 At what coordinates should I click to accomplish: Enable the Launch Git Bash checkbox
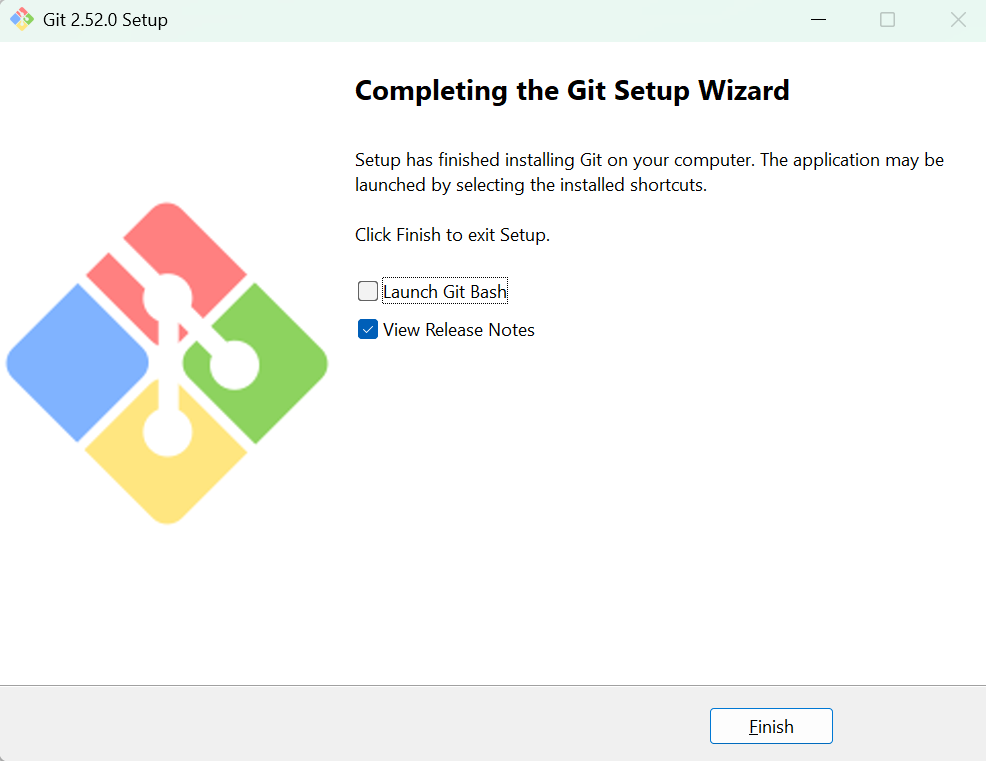point(367,290)
